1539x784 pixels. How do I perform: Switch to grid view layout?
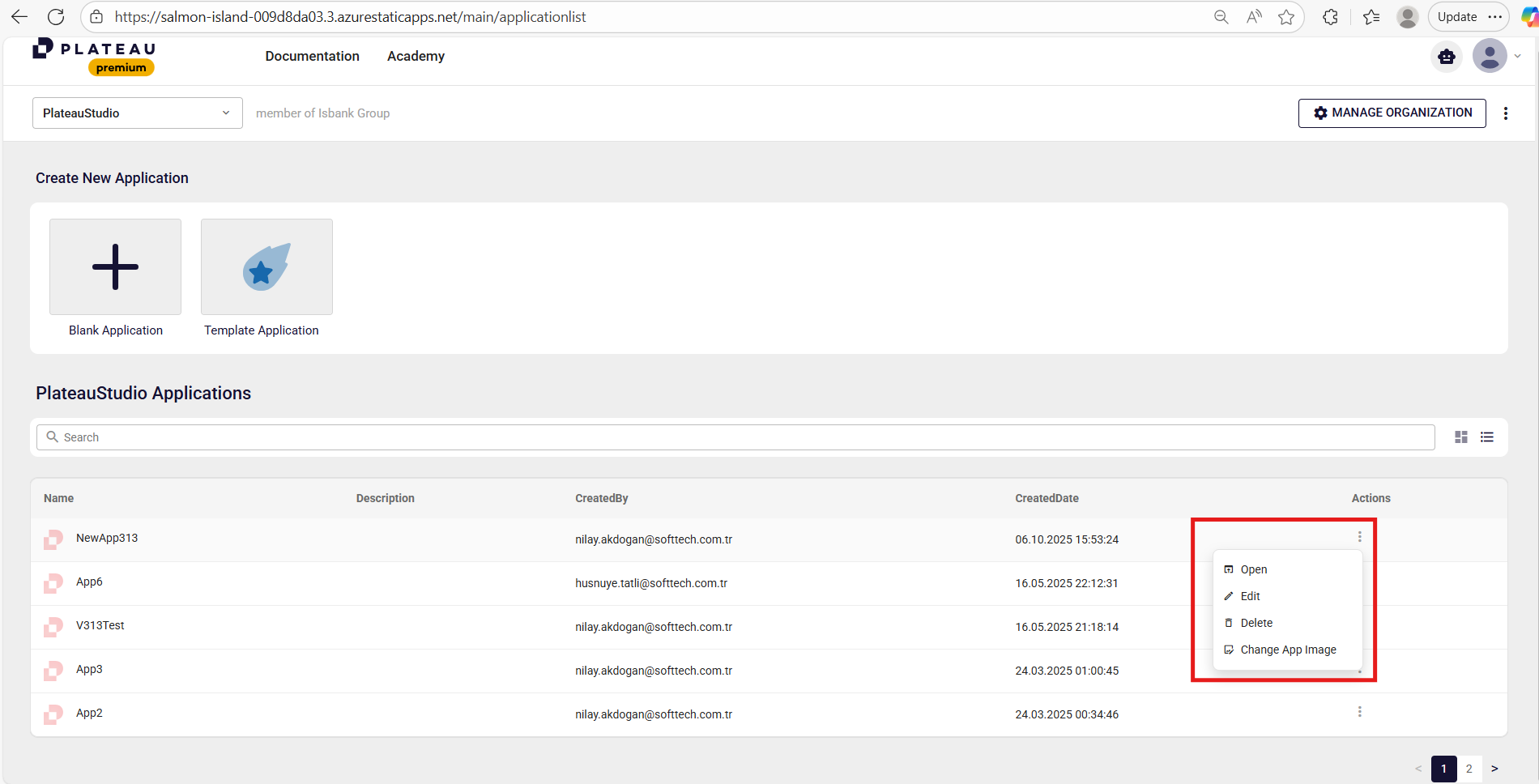[1461, 437]
